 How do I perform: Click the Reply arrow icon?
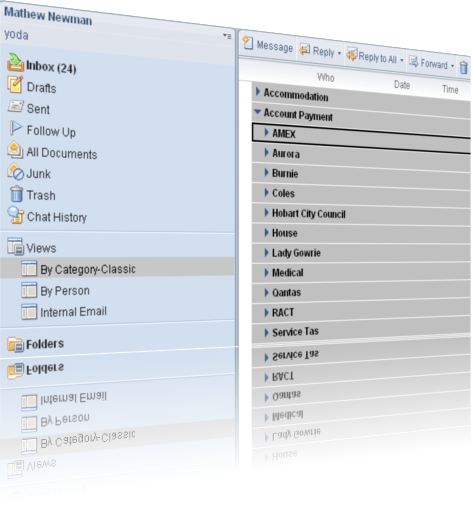point(304,49)
